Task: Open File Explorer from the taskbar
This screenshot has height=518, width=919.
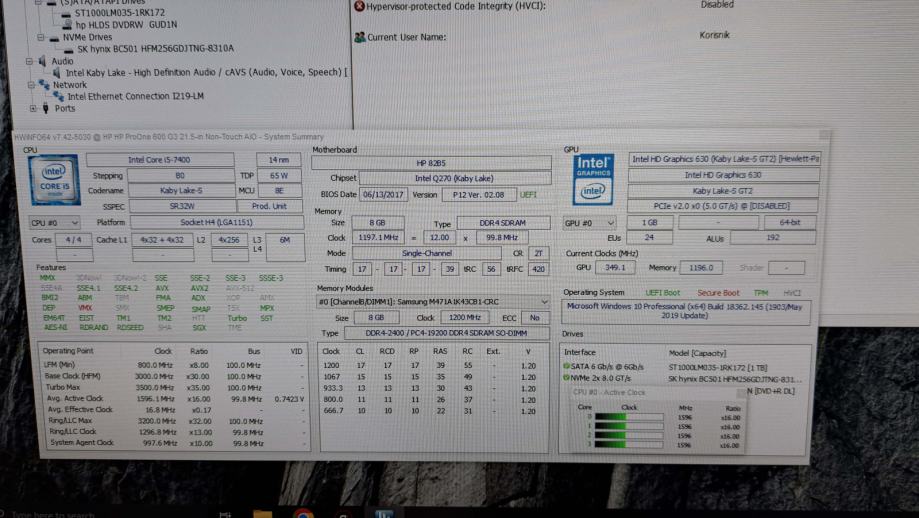Action: 262,514
